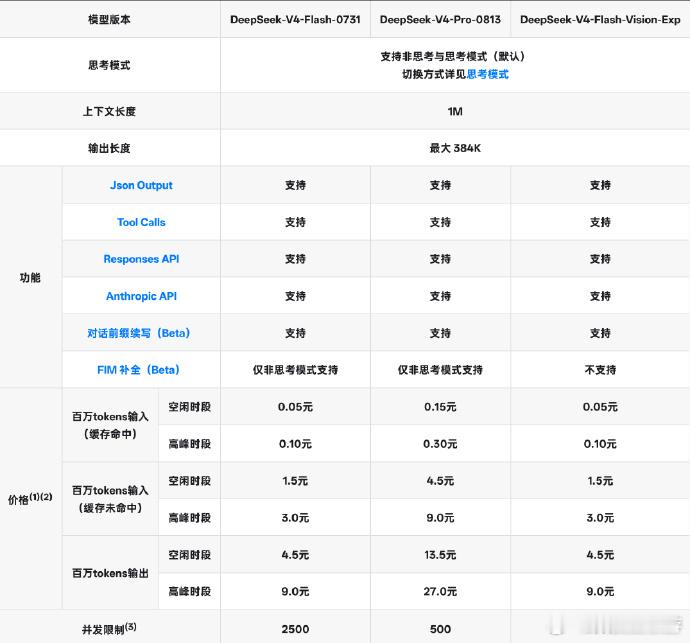Click the 500 concurrency value
This screenshot has width=690, height=643.
coord(440,629)
